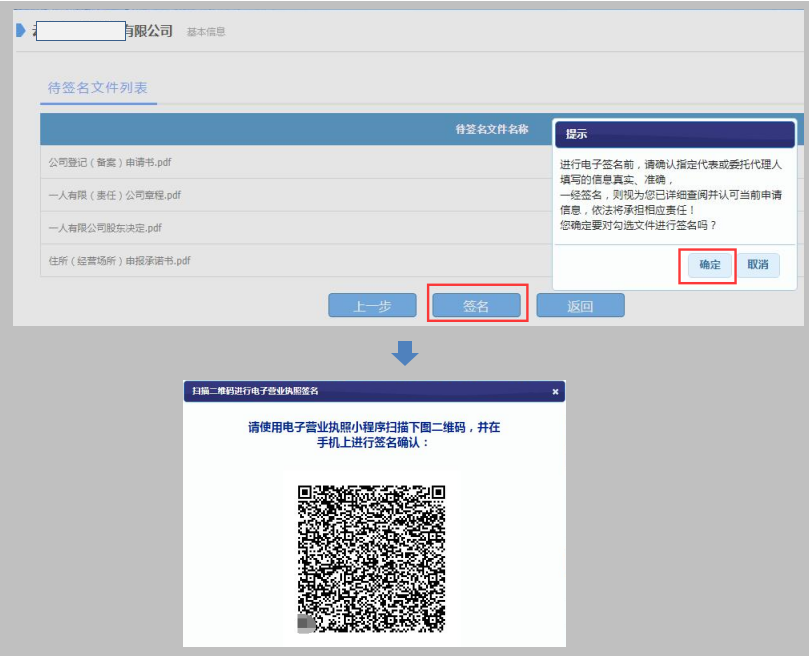The width and height of the screenshot is (809, 656).
Task: Click the 扫描二维码进行电子营业执照签名 title bar
Action: pos(374,391)
